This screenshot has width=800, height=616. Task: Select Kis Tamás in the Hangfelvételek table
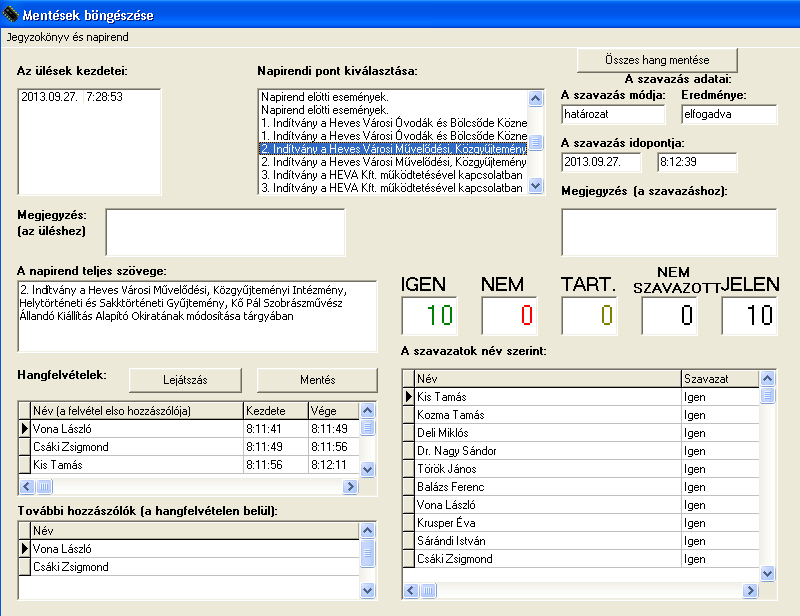[137, 465]
